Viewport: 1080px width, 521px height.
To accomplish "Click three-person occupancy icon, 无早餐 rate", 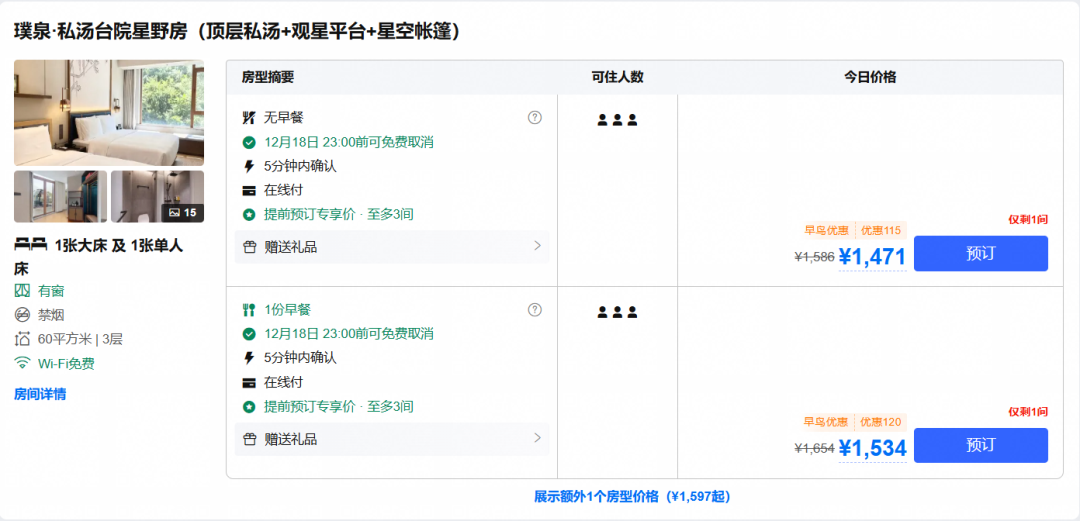I will [617, 120].
